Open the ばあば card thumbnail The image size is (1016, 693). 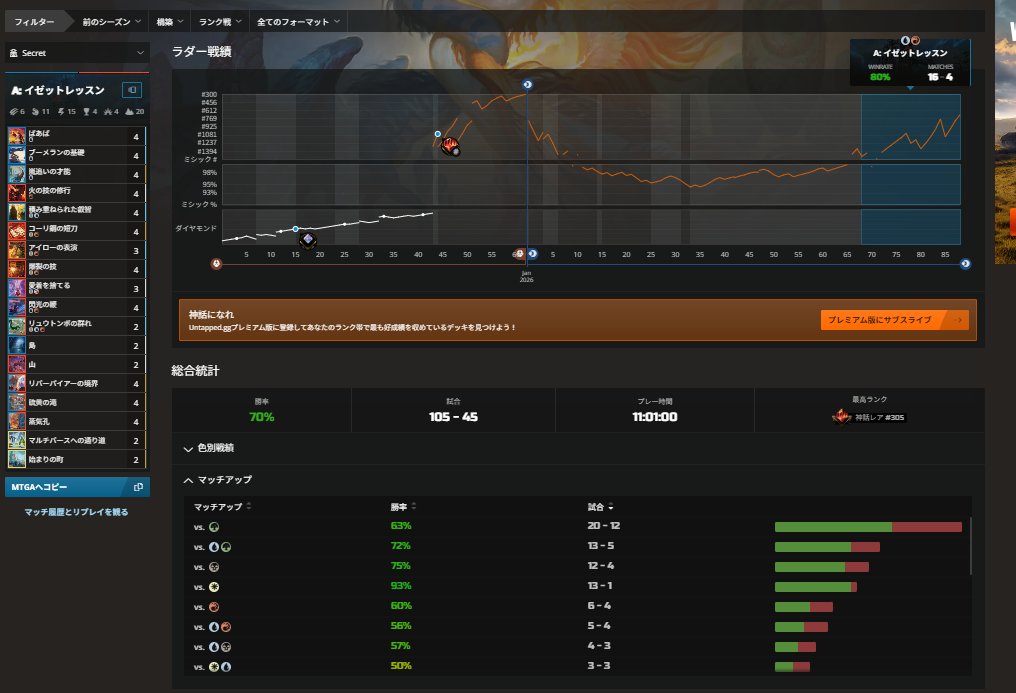16,136
